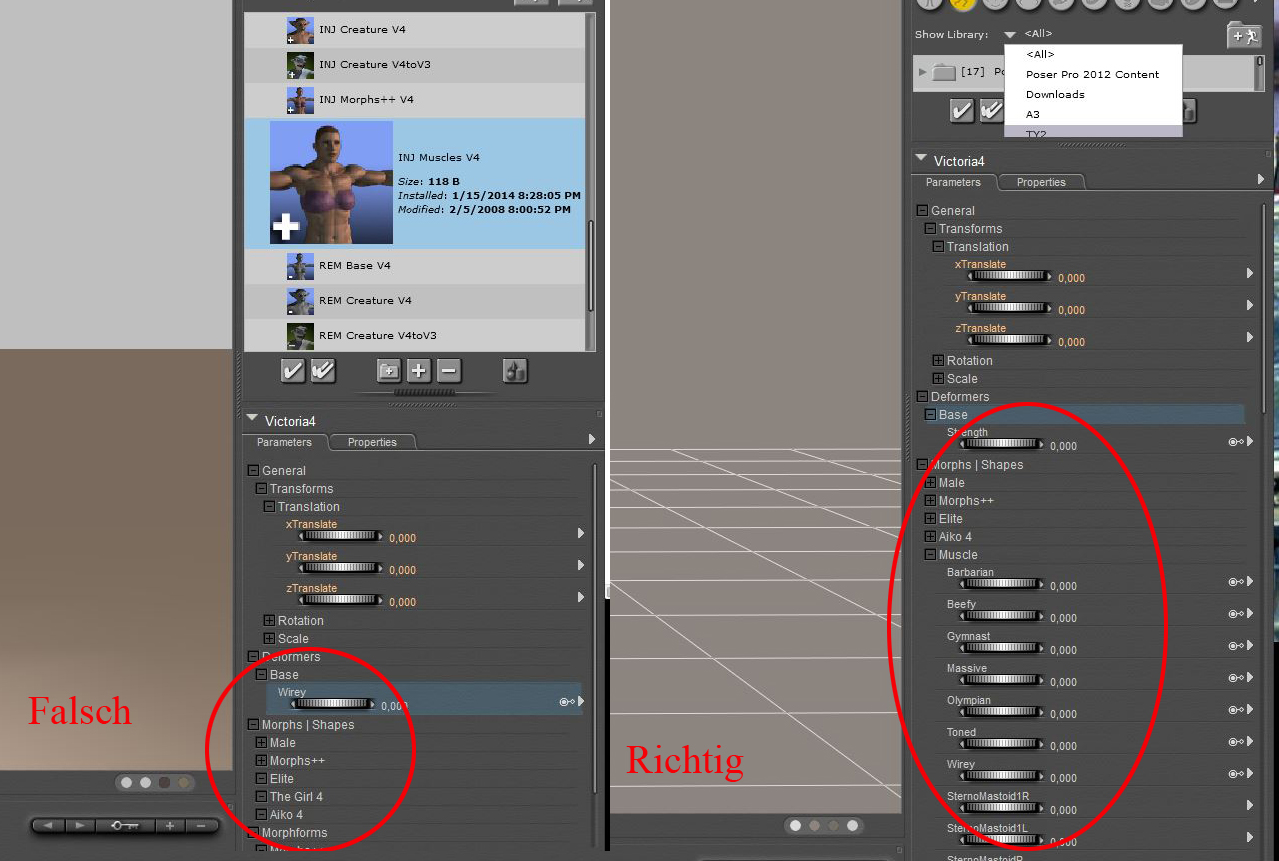
Task: Click the add figure folder icon beside Show Library
Action: point(1243,36)
